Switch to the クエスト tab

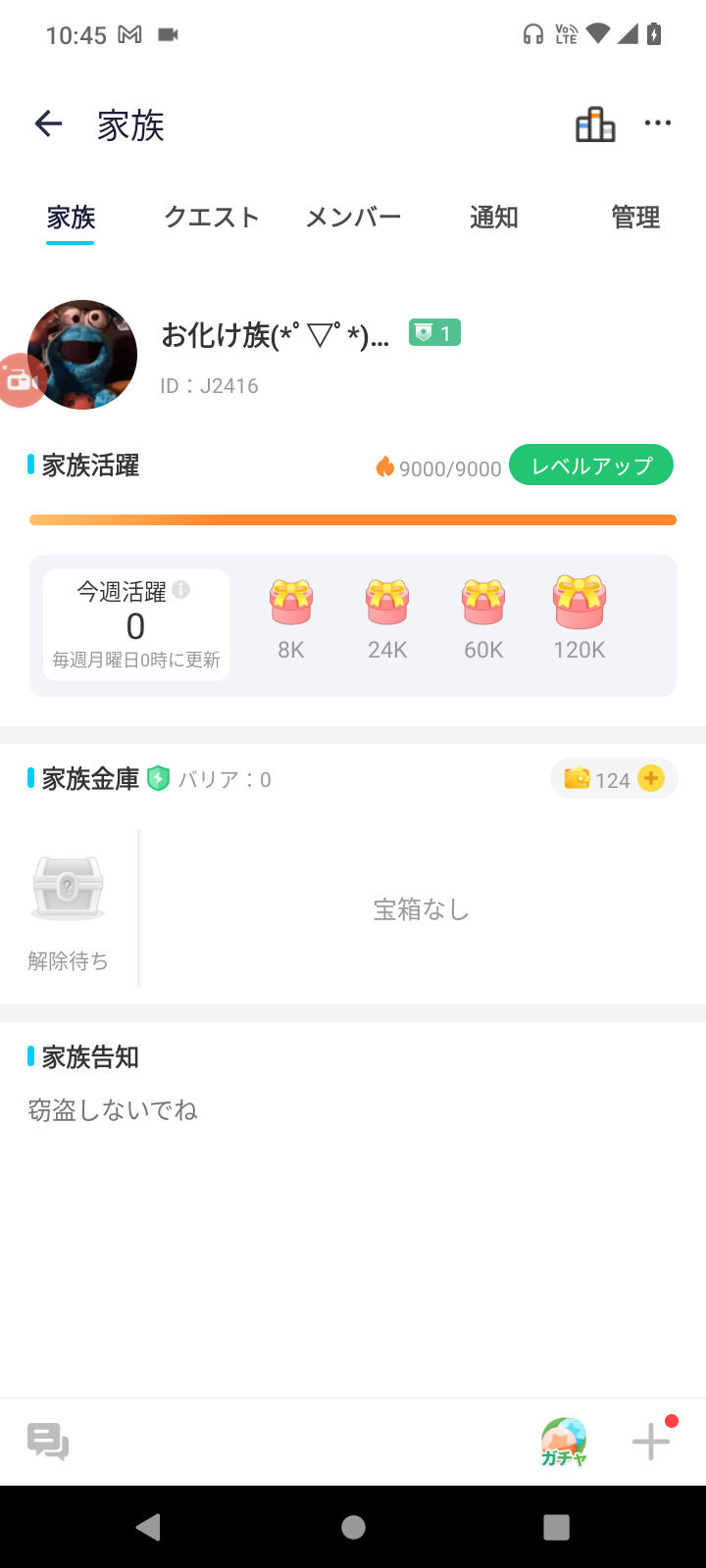pyautogui.click(x=212, y=218)
